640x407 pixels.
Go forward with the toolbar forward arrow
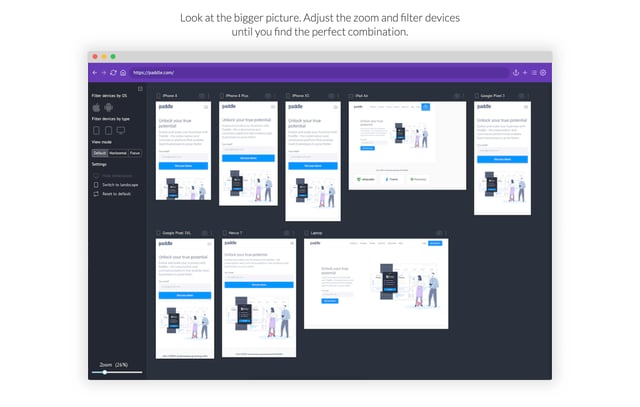click(x=104, y=73)
